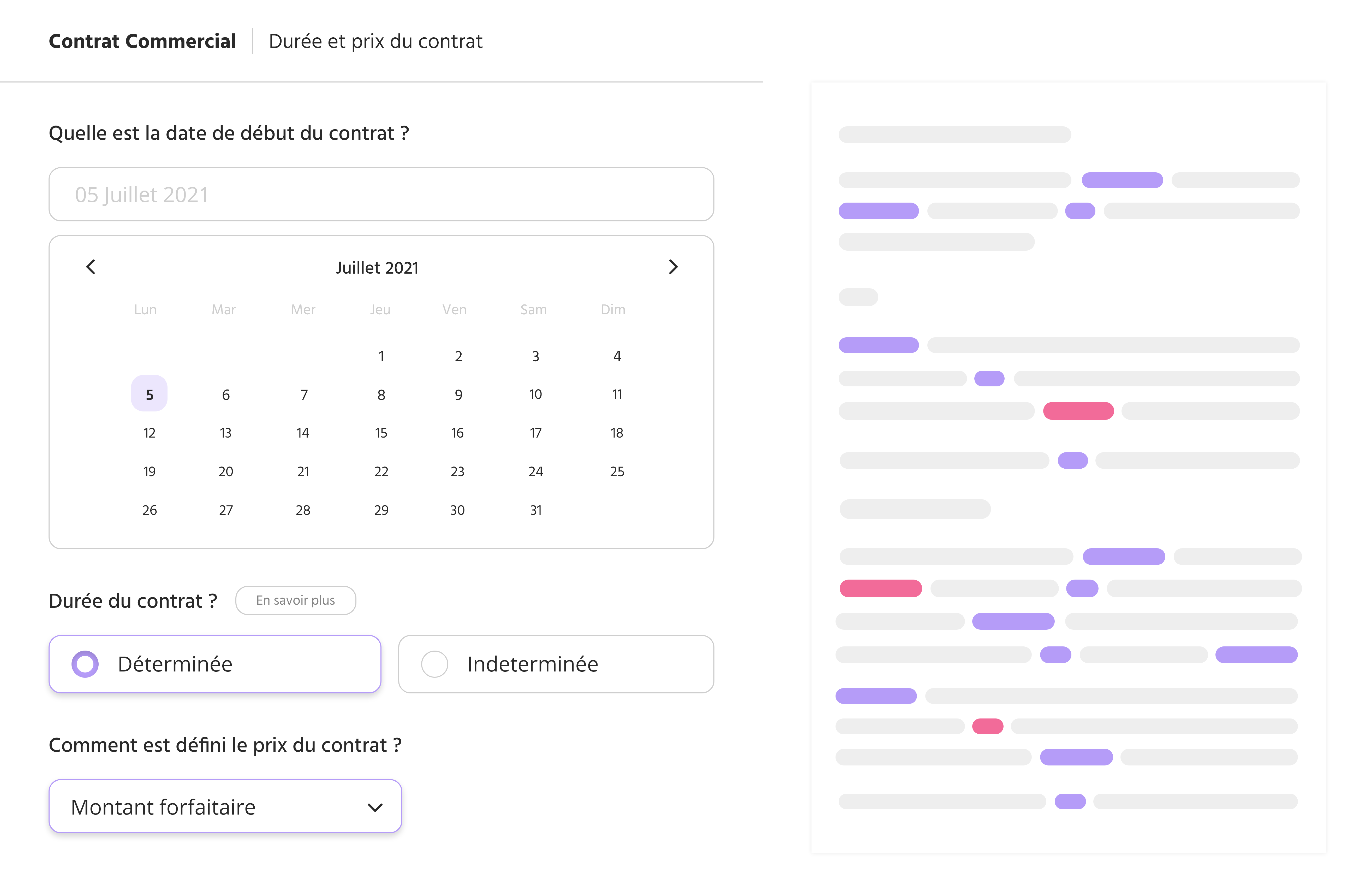The height and width of the screenshot is (896, 1372).
Task: Select July 31 in the calendar
Action: point(535,510)
